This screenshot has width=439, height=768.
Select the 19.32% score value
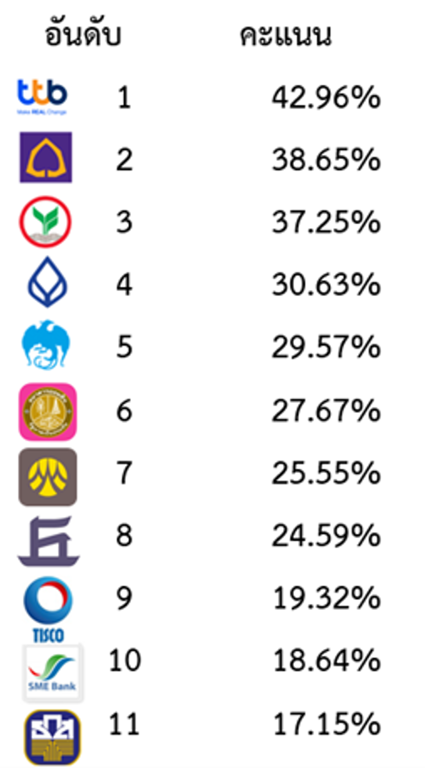(x=326, y=598)
